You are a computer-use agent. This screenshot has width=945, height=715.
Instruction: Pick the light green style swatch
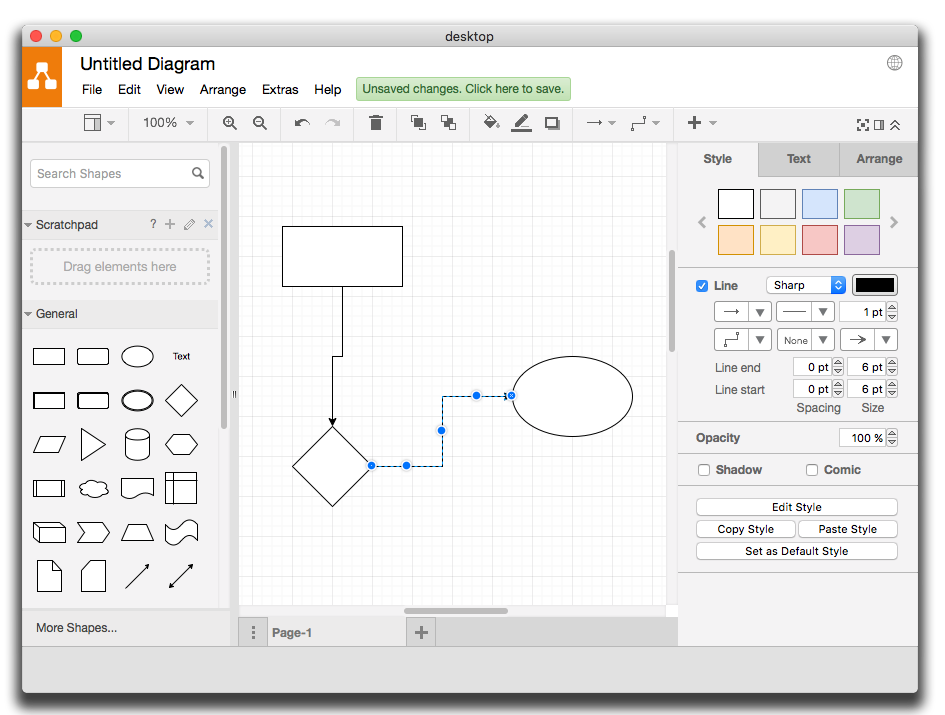click(x=862, y=204)
